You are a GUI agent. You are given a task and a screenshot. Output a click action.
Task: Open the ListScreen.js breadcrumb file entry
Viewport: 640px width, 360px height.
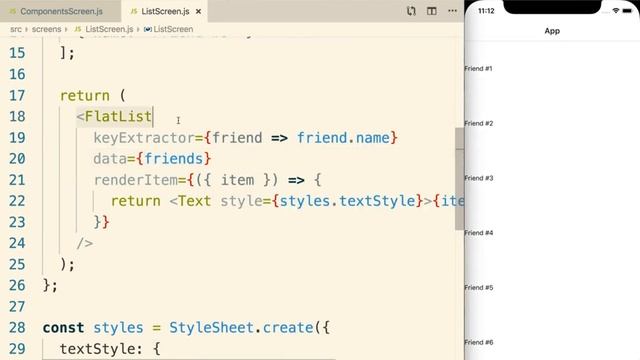click(109, 29)
